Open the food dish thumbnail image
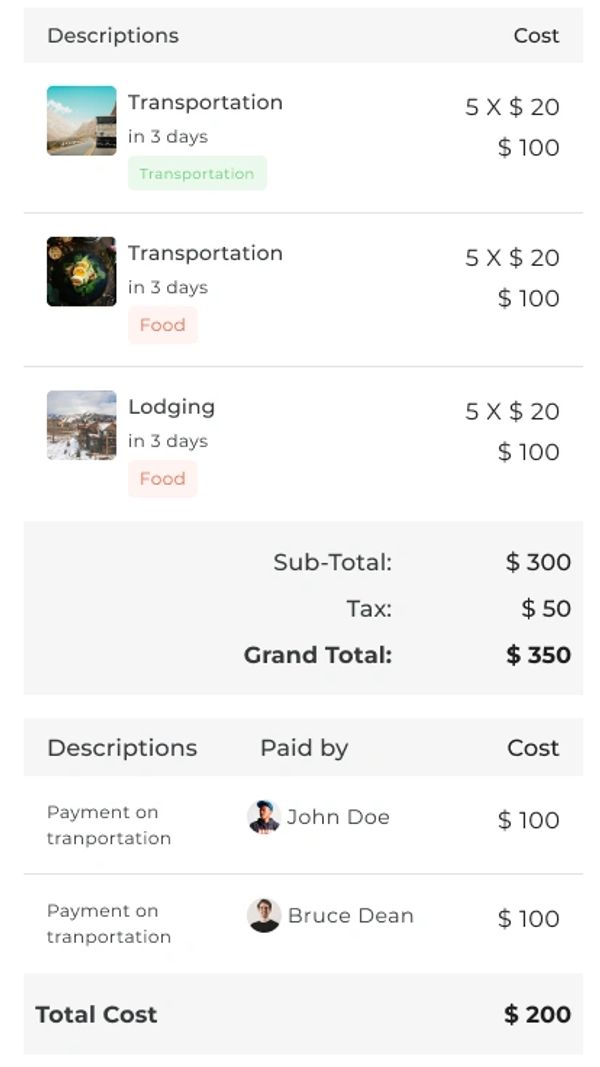The width and height of the screenshot is (600, 1067). click(81, 271)
